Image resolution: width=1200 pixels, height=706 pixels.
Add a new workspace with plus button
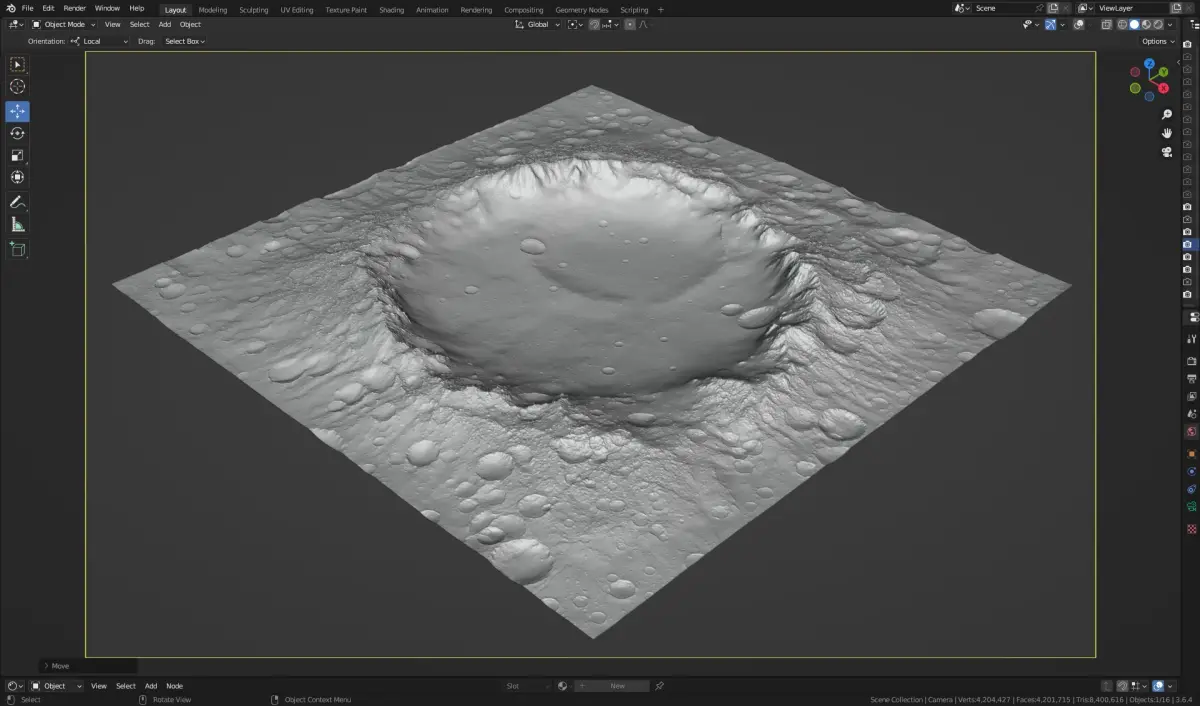click(x=660, y=9)
